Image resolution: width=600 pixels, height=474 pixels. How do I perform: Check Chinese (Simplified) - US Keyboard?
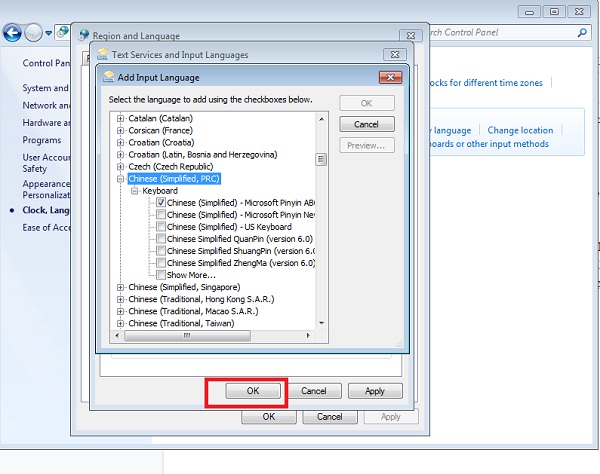[x=161, y=227]
